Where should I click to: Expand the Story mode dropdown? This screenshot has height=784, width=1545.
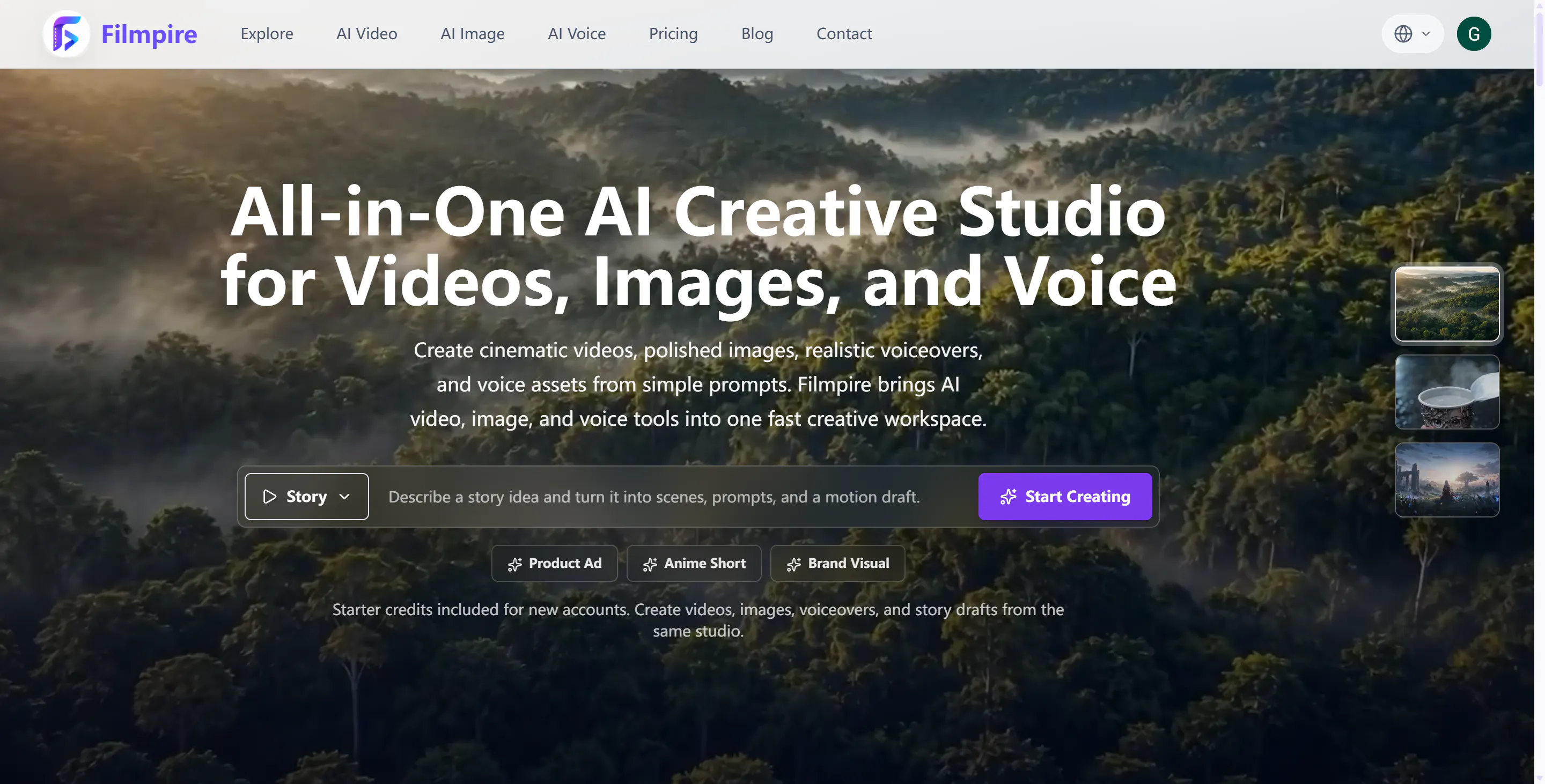click(x=306, y=496)
